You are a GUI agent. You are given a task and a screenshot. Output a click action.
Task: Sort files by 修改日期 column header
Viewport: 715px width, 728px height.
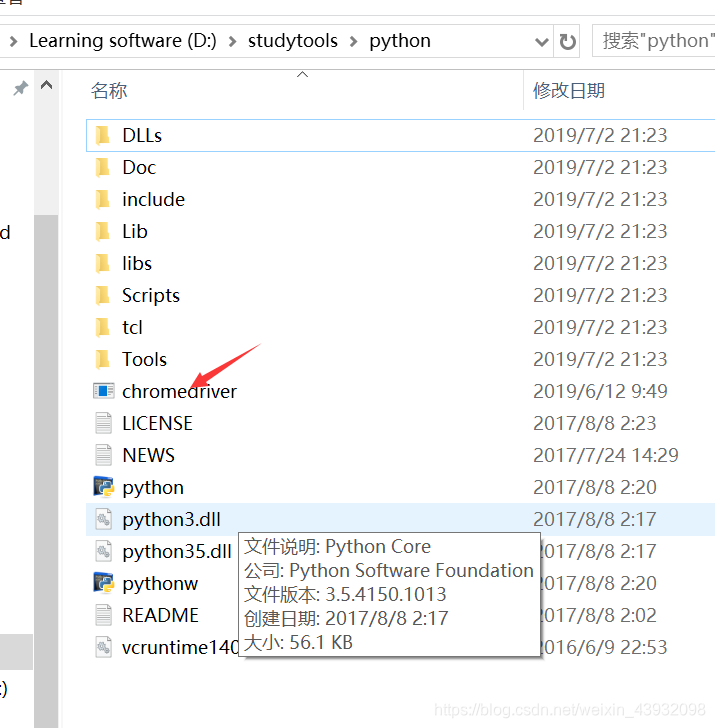point(569,91)
